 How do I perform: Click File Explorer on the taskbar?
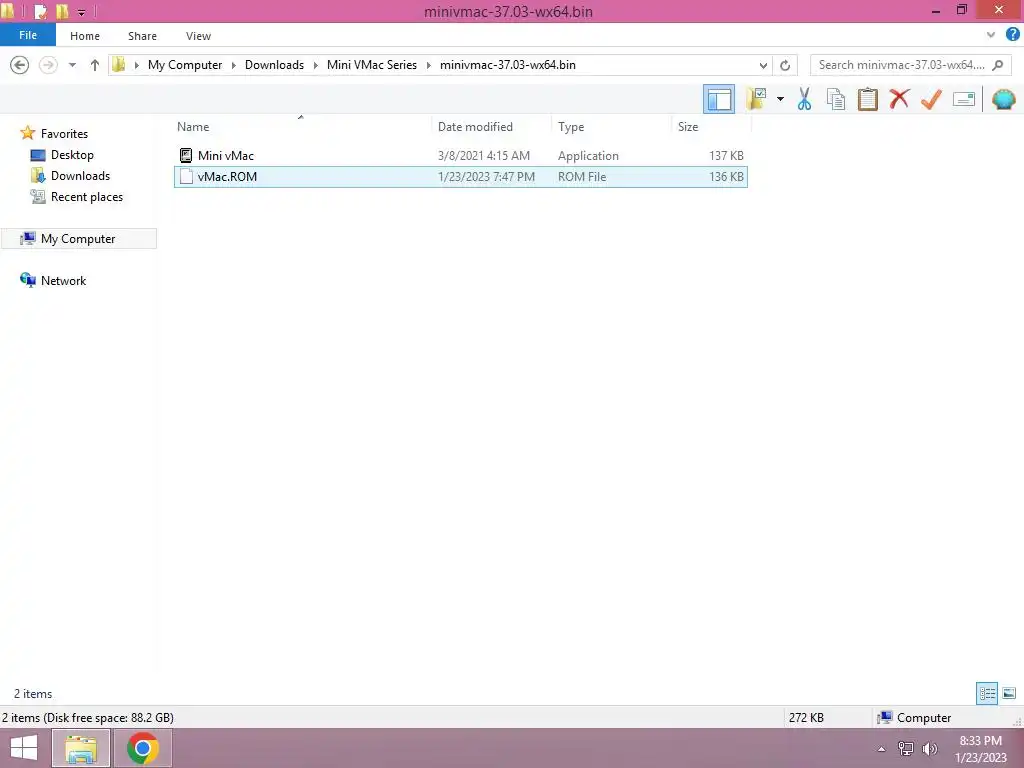tap(80, 748)
